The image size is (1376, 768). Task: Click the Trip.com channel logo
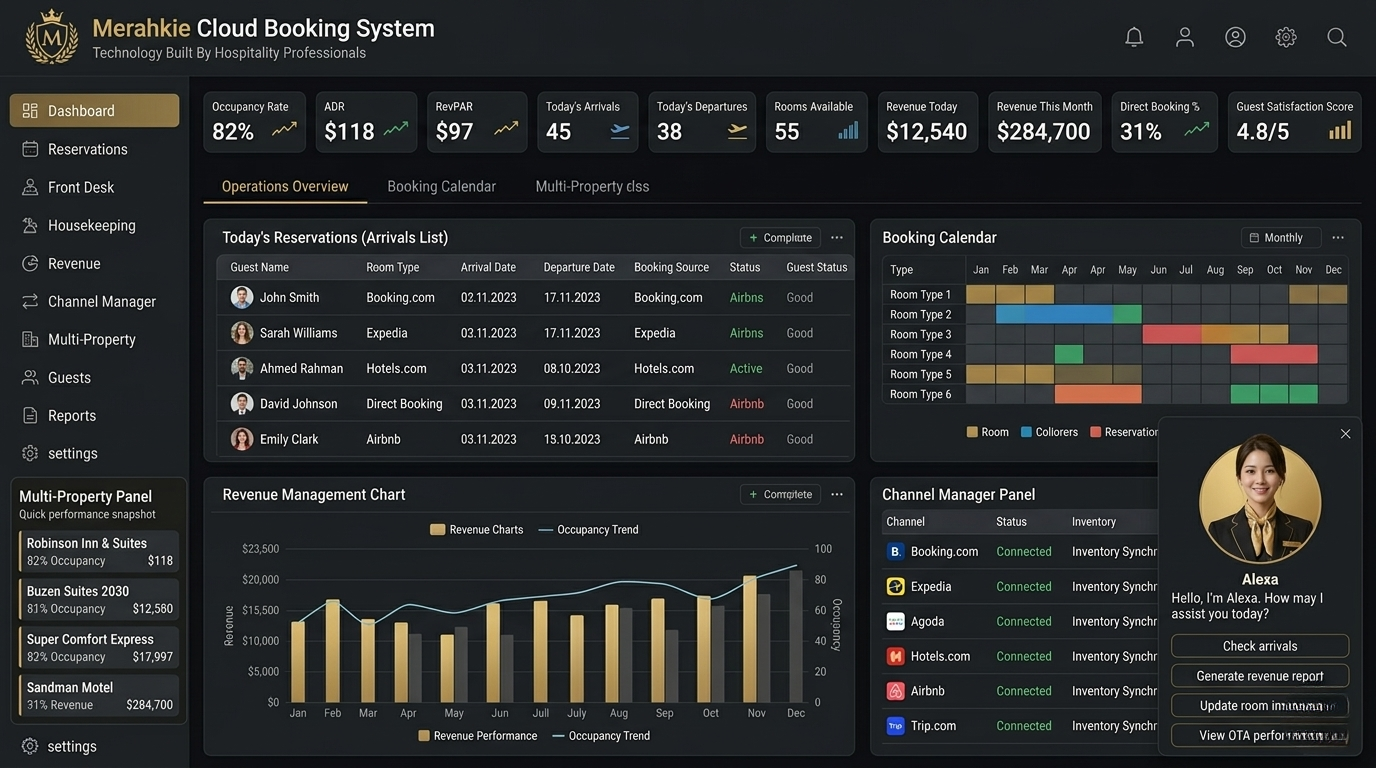pos(895,726)
